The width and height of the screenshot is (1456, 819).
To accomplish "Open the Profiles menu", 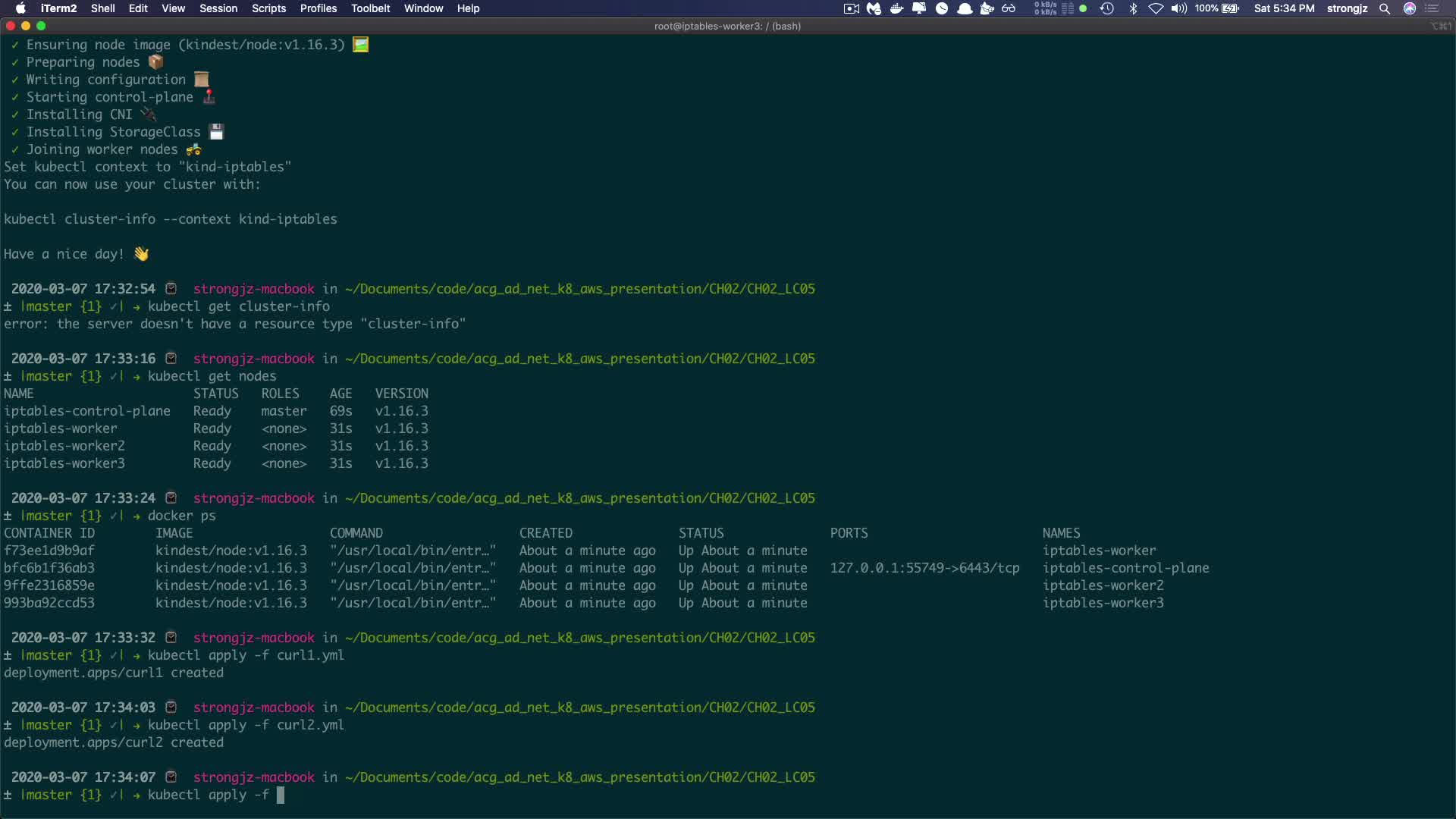I will tap(318, 8).
